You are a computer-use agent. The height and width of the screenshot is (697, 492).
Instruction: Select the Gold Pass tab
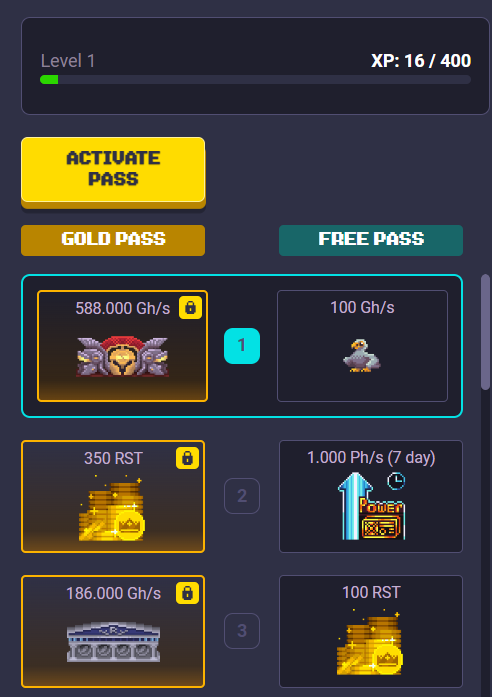click(x=113, y=240)
